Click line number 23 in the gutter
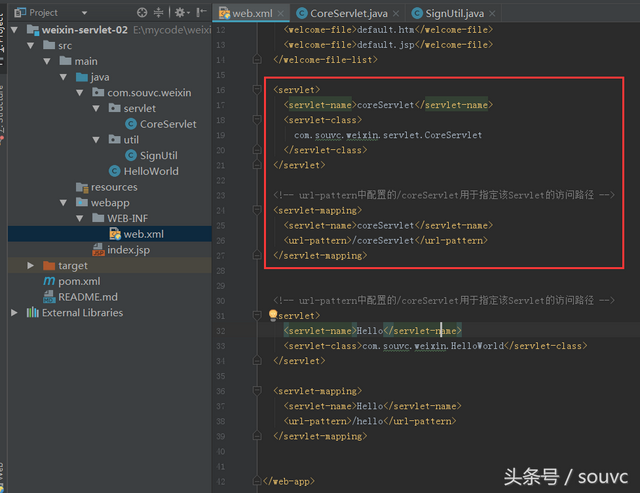The image size is (640, 493). tap(221, 195)
